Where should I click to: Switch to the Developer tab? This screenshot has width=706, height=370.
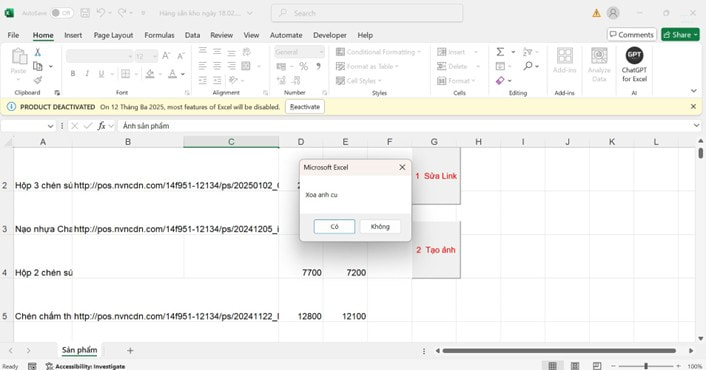click(x=330, y=35)
